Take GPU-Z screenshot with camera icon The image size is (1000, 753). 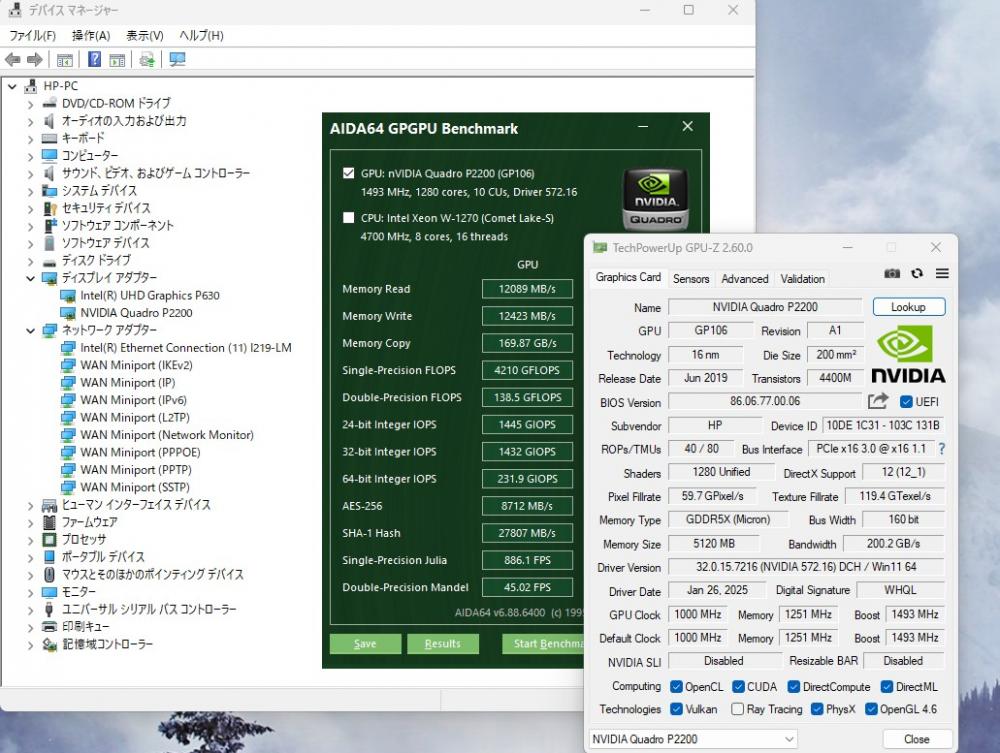coord(892,274)
